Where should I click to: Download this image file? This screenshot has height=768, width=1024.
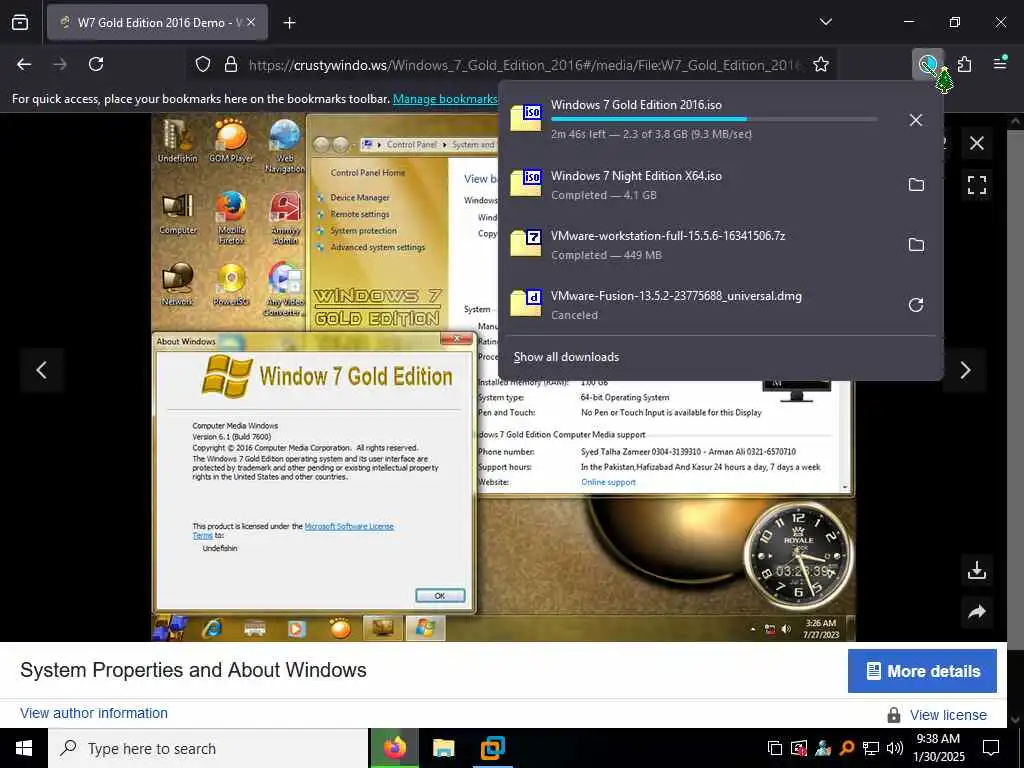977,570
